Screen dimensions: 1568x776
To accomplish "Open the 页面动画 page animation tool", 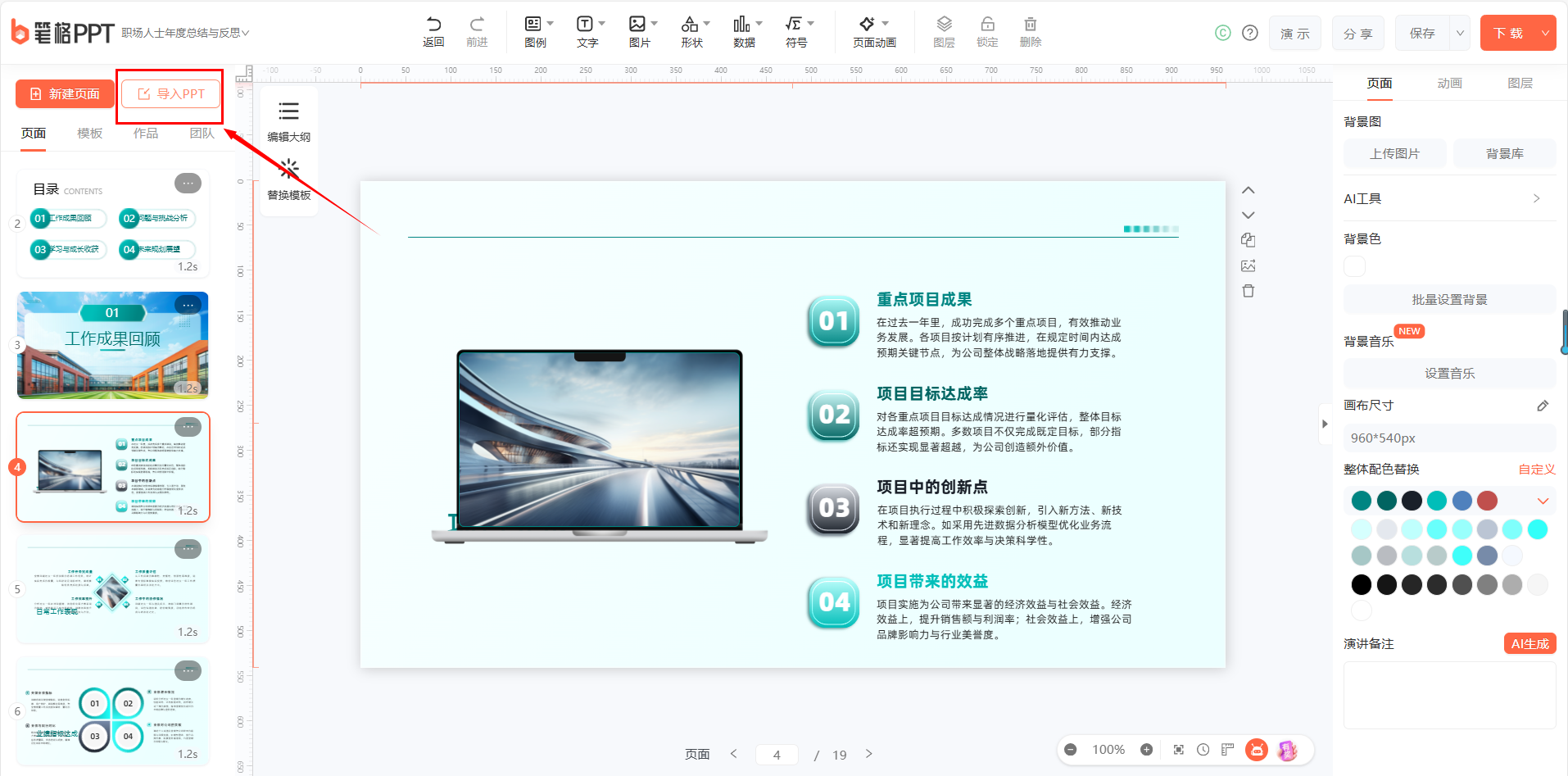I will 874,32.
